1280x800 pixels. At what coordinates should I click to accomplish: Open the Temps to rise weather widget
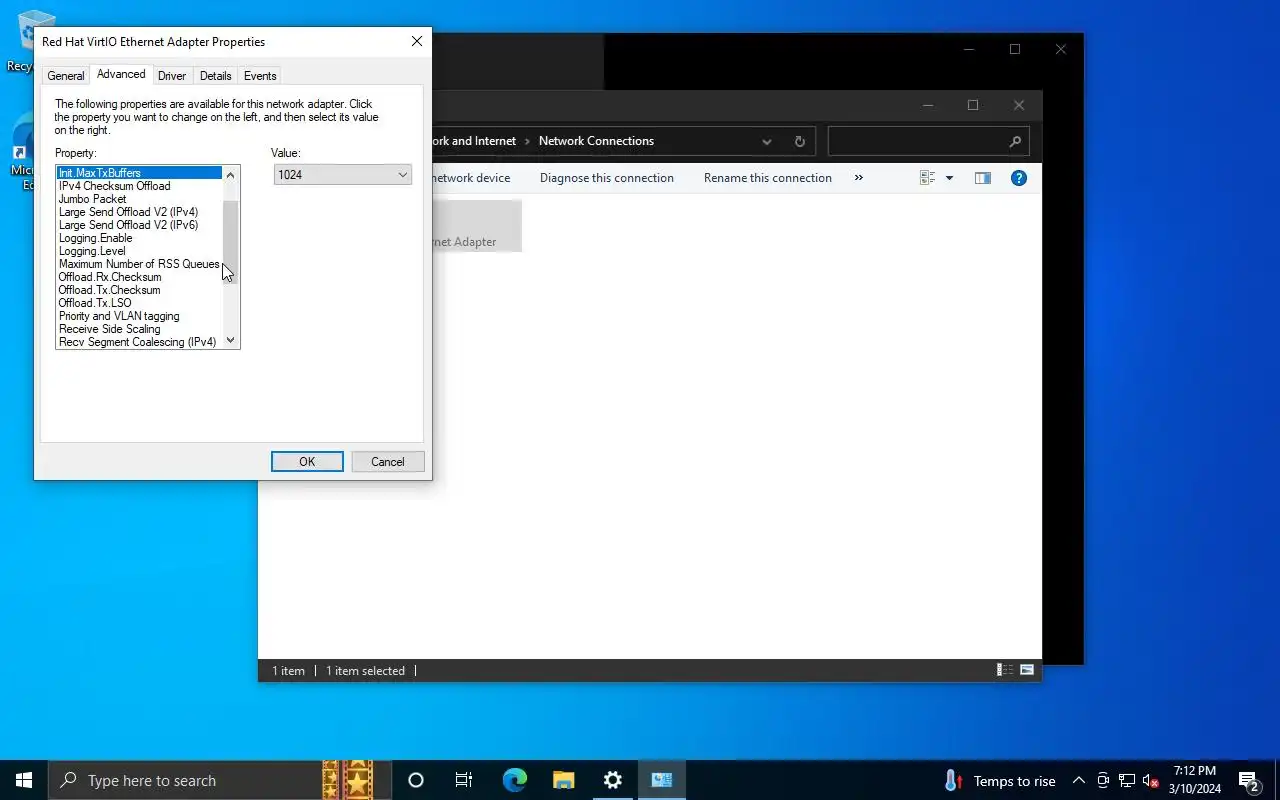click(1000, 781)
